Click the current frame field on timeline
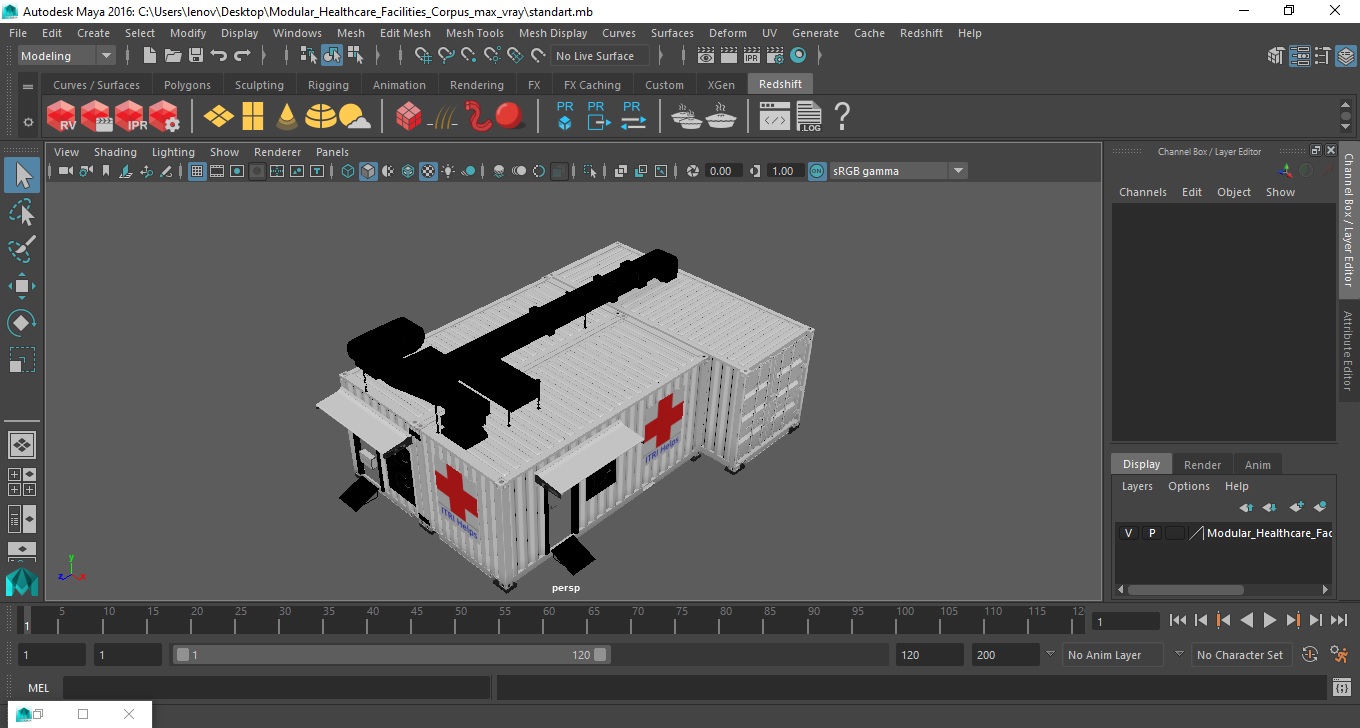The image size is (1360, 728). pos(1125,621)
